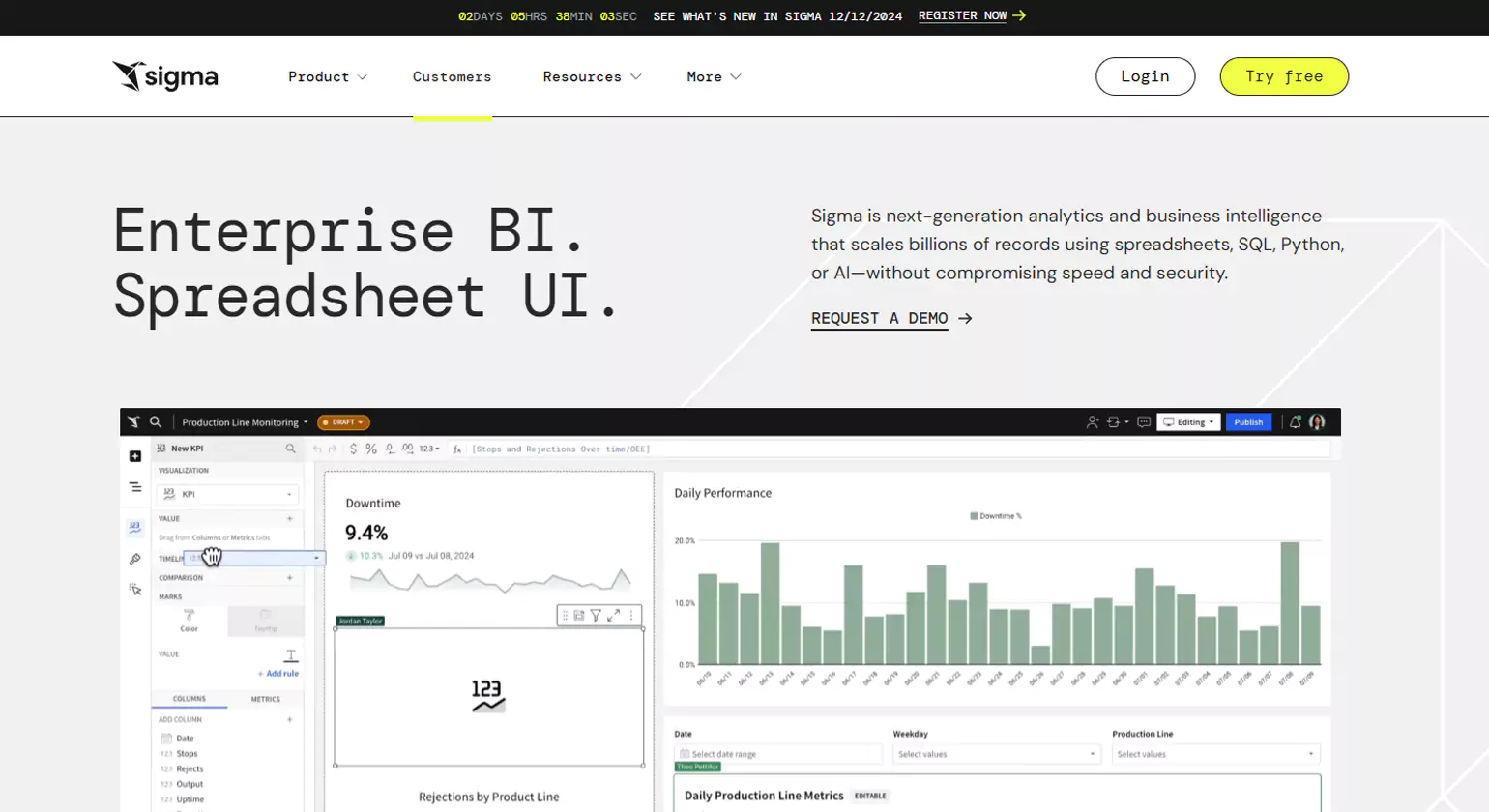Click the currency dollar format icon
The image size is (1489, 812).
coord(353,449)
